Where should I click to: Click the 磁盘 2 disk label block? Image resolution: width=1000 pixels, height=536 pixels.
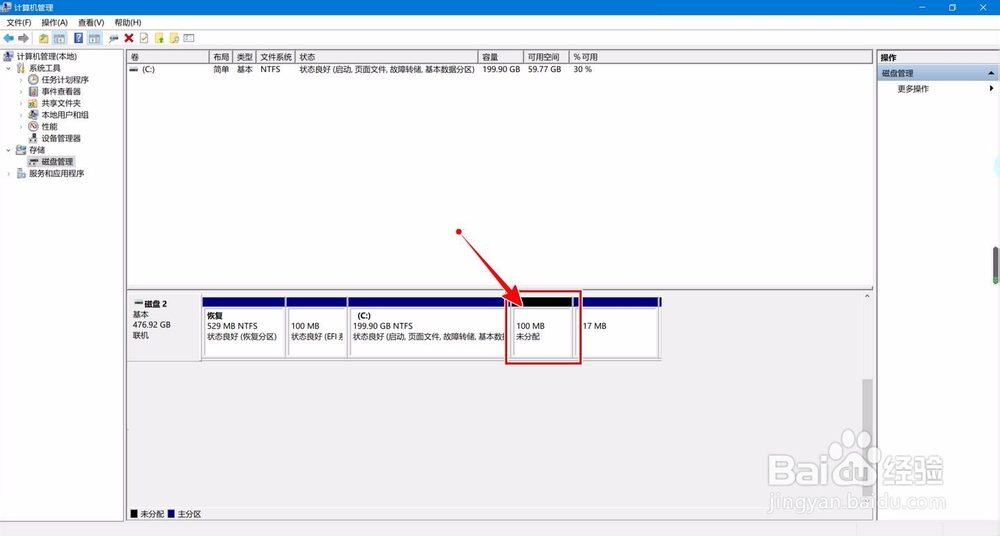165,327
